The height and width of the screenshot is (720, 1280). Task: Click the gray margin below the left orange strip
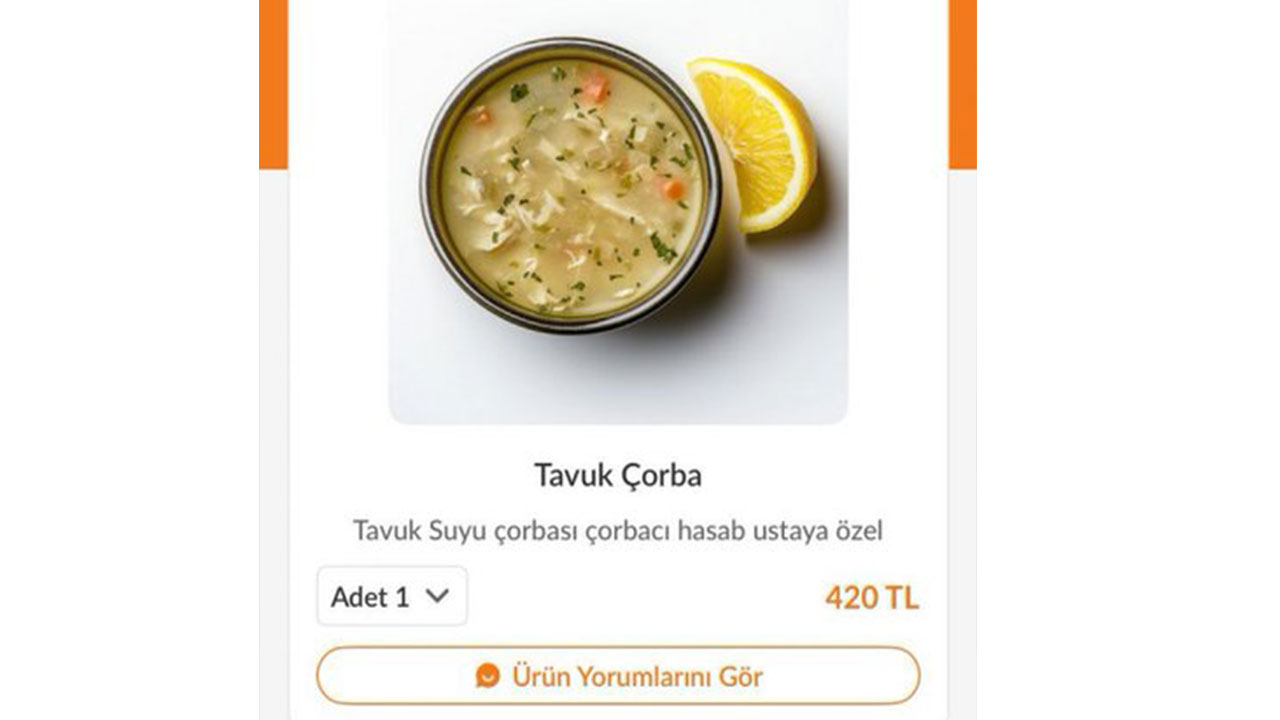point(273,440)
